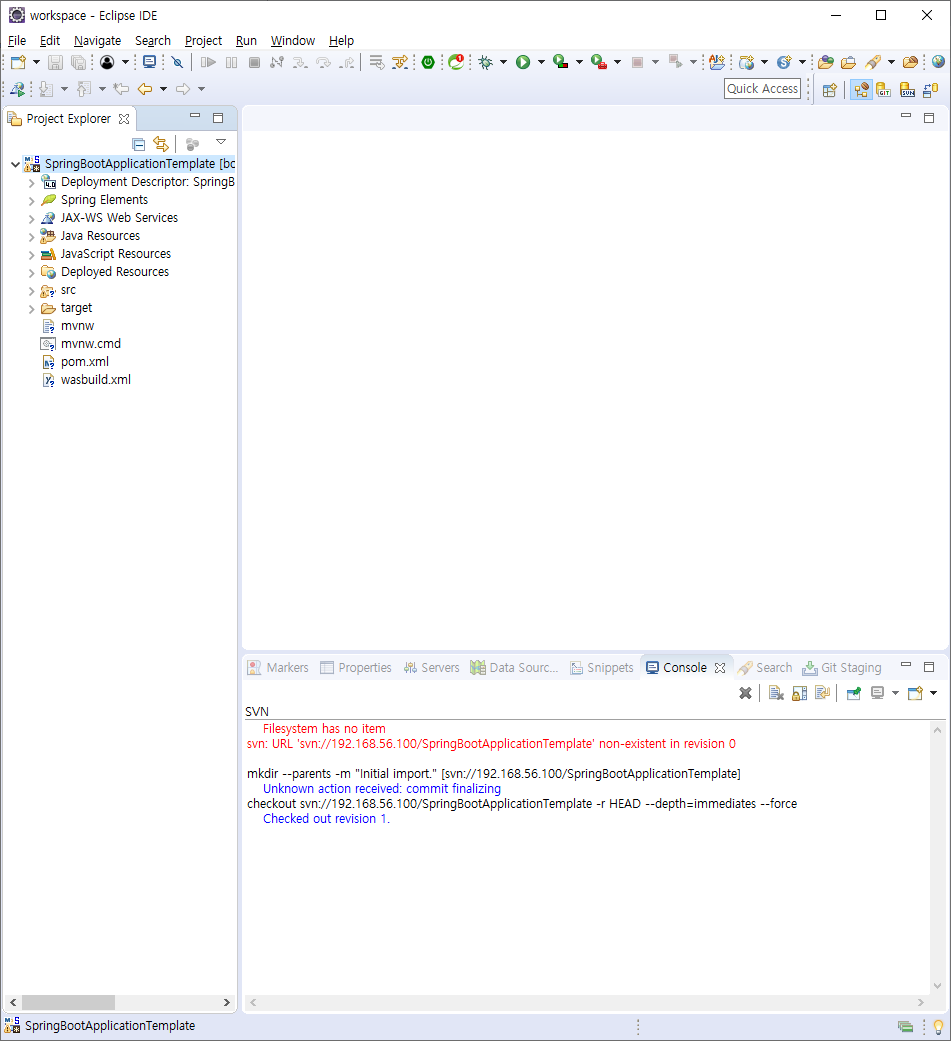This screenshot has width=951, height=1041.
Task: Click the New wizard toolbar icon
Action: pos(18,62)
